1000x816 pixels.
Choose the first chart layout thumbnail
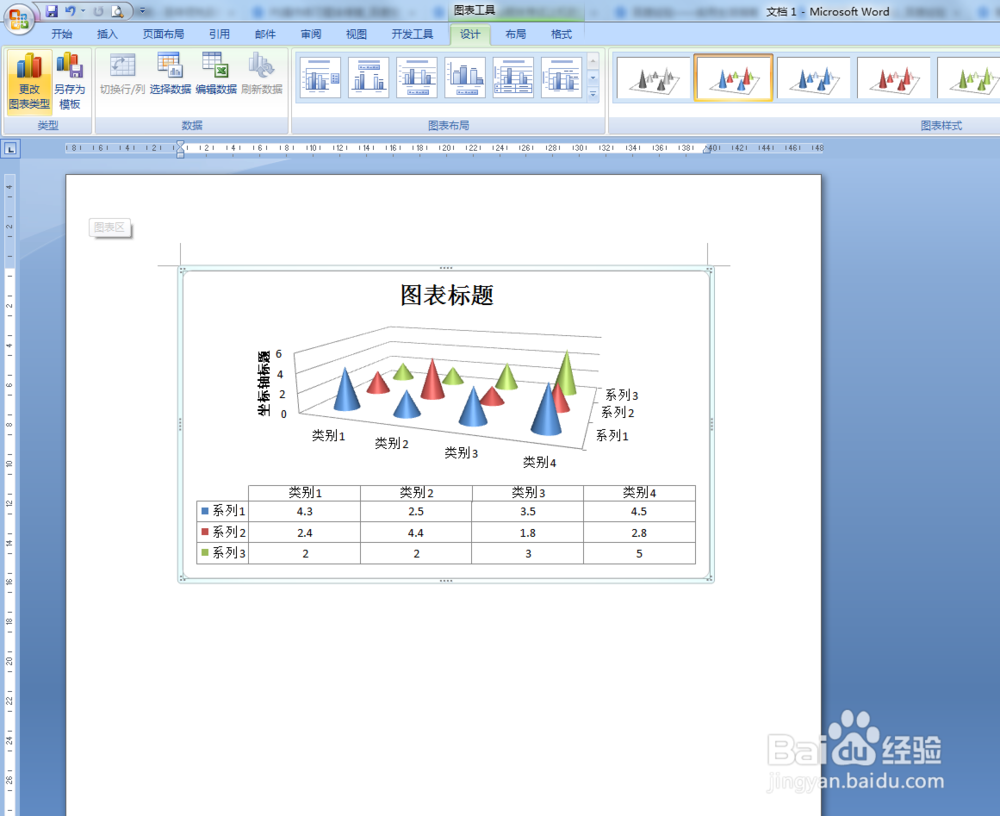(320, 77)
